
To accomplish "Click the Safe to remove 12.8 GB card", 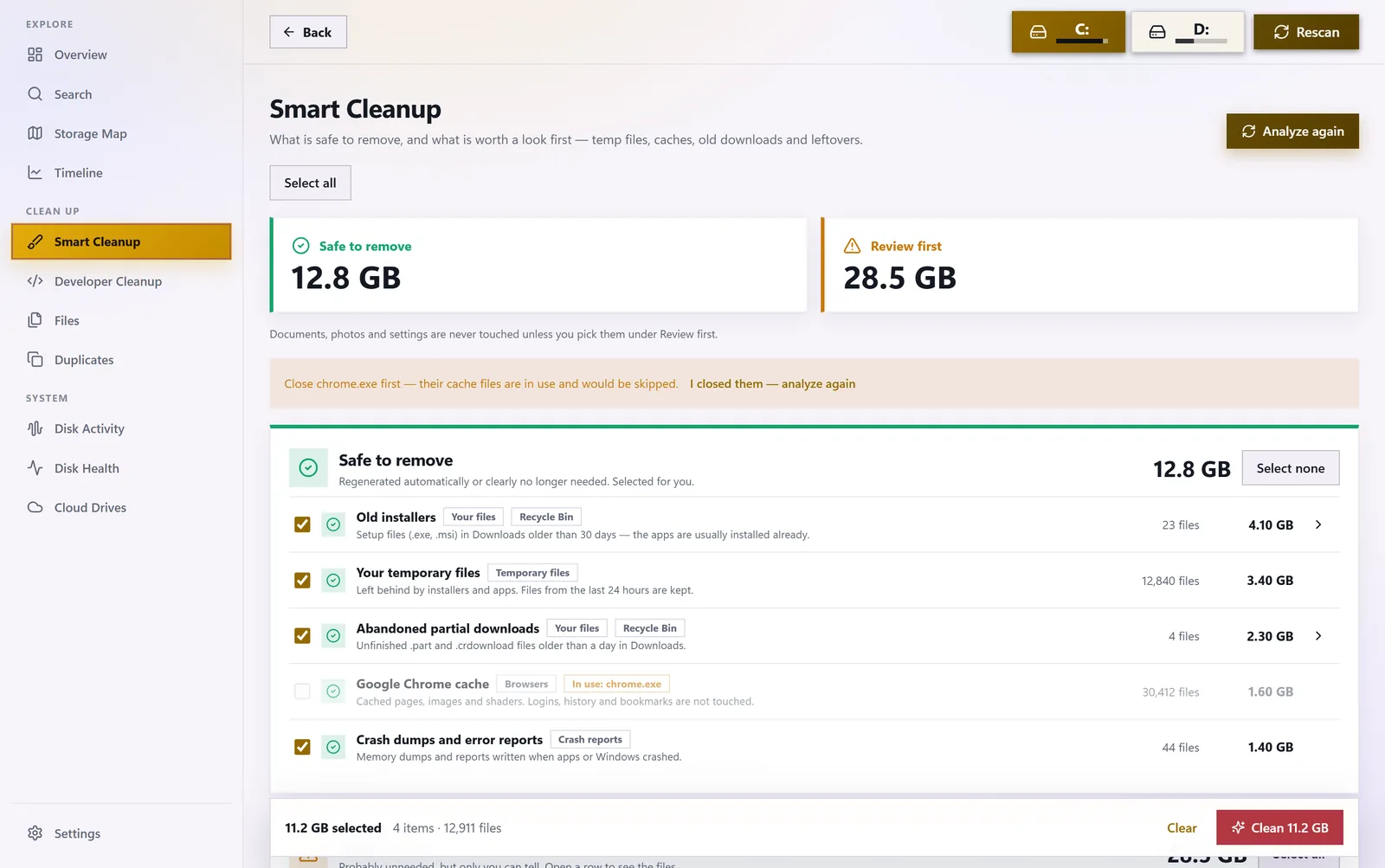I will tap(538, 265).
